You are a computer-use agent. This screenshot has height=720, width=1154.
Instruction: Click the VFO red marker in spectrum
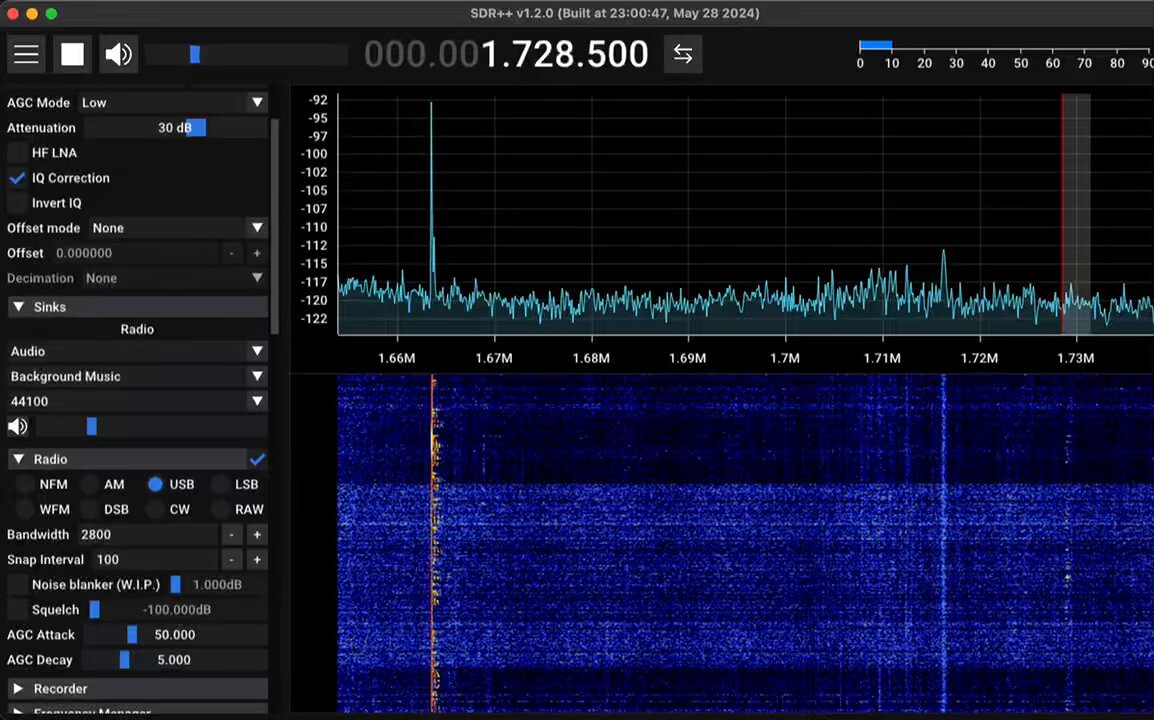coord(1062,213)
